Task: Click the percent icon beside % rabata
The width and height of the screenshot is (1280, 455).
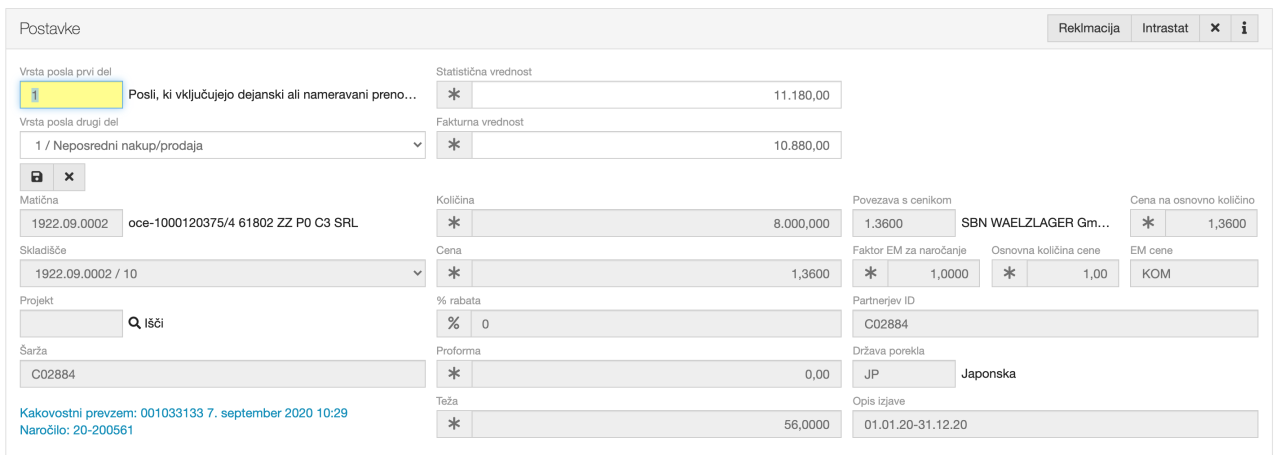Action: pos(454,323)
